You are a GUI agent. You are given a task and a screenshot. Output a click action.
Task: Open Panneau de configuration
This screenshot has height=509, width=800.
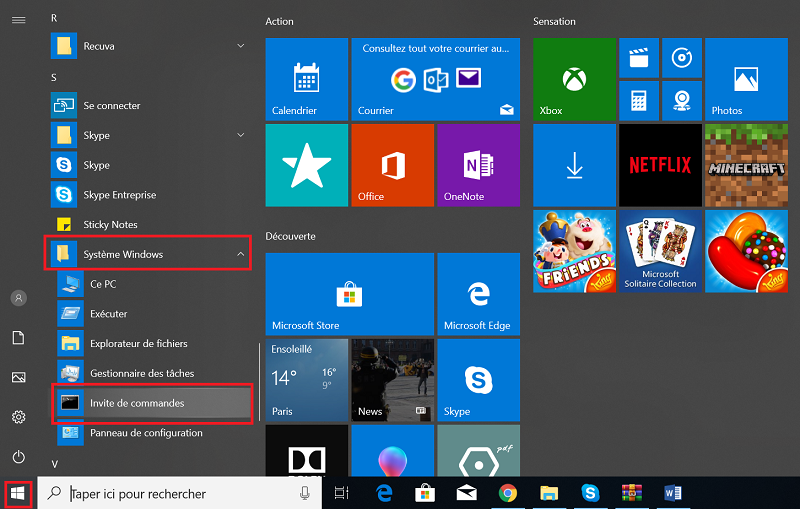coord(155,432)
